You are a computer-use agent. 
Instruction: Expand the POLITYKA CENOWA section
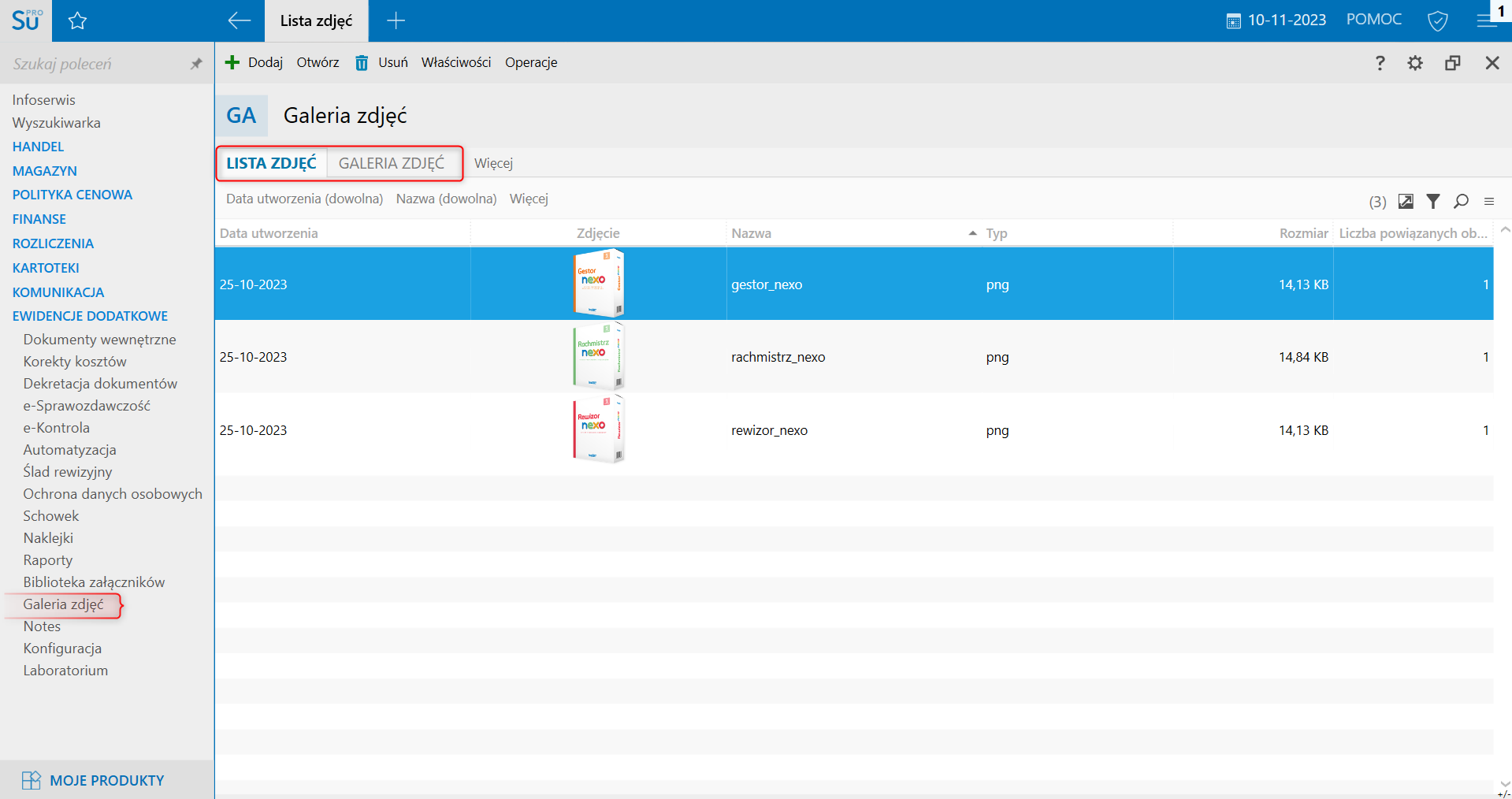click(72, 195)
